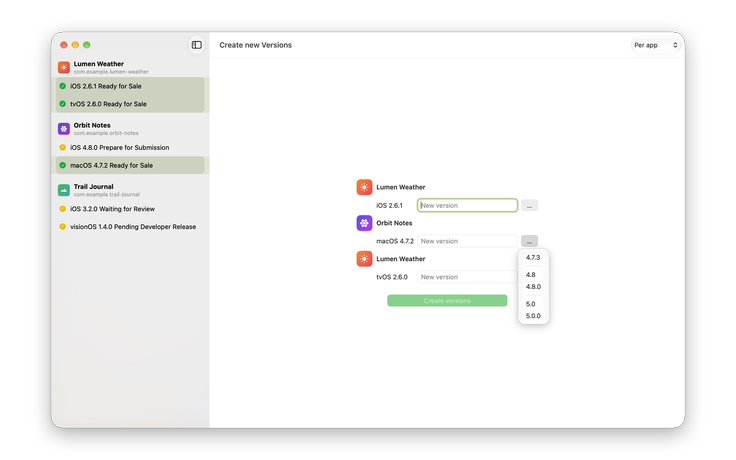
Task: Select macOS 4.7.2 Ready for Sale row
Action: pos(130,165)
